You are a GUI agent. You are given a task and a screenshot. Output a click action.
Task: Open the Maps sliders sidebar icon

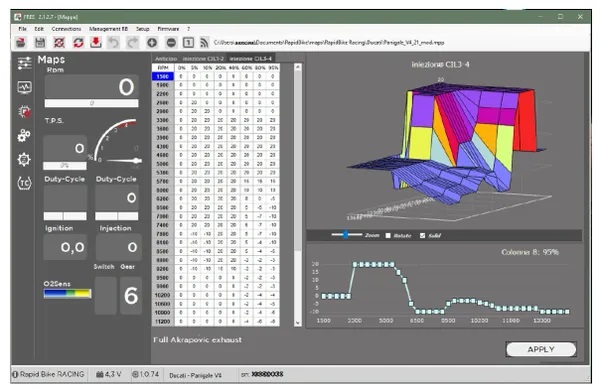[x=24, y=63]
